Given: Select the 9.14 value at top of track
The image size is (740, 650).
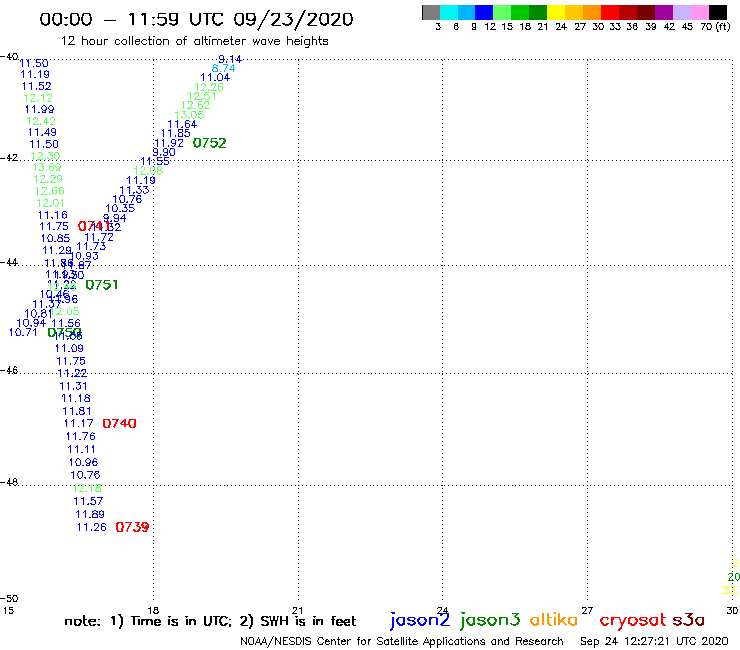Looking at the screenshot, I should 230,59.
